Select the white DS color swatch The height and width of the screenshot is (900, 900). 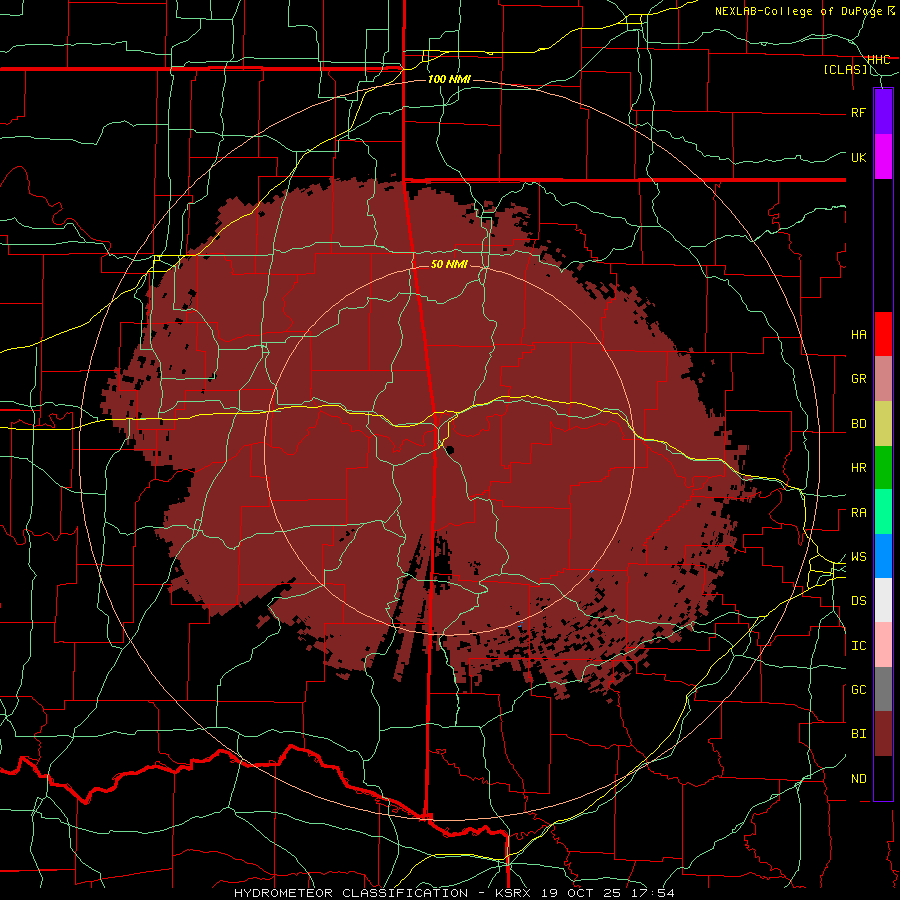point(883,600)
